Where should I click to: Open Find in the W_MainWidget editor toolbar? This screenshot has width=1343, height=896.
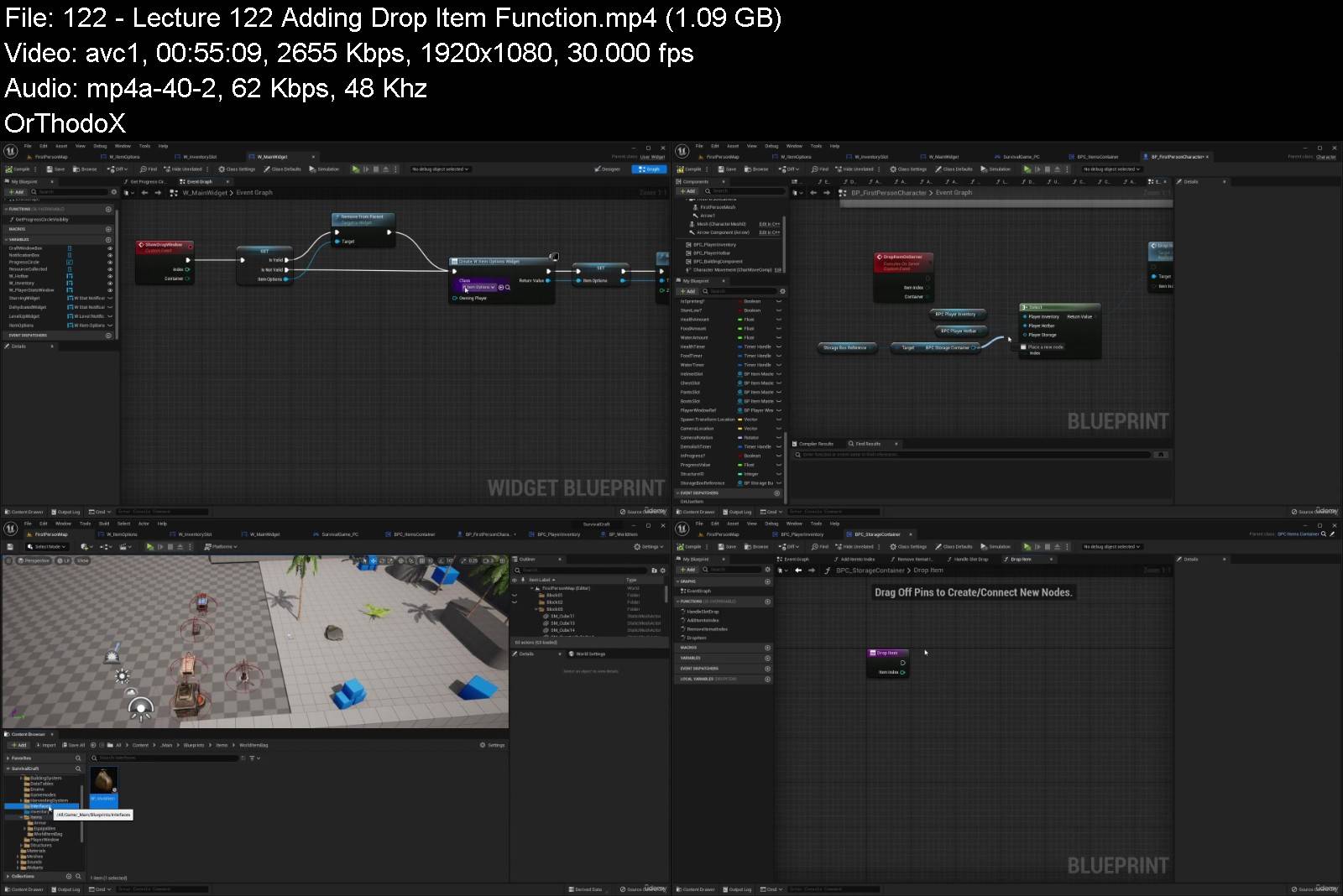pos(149,169)
